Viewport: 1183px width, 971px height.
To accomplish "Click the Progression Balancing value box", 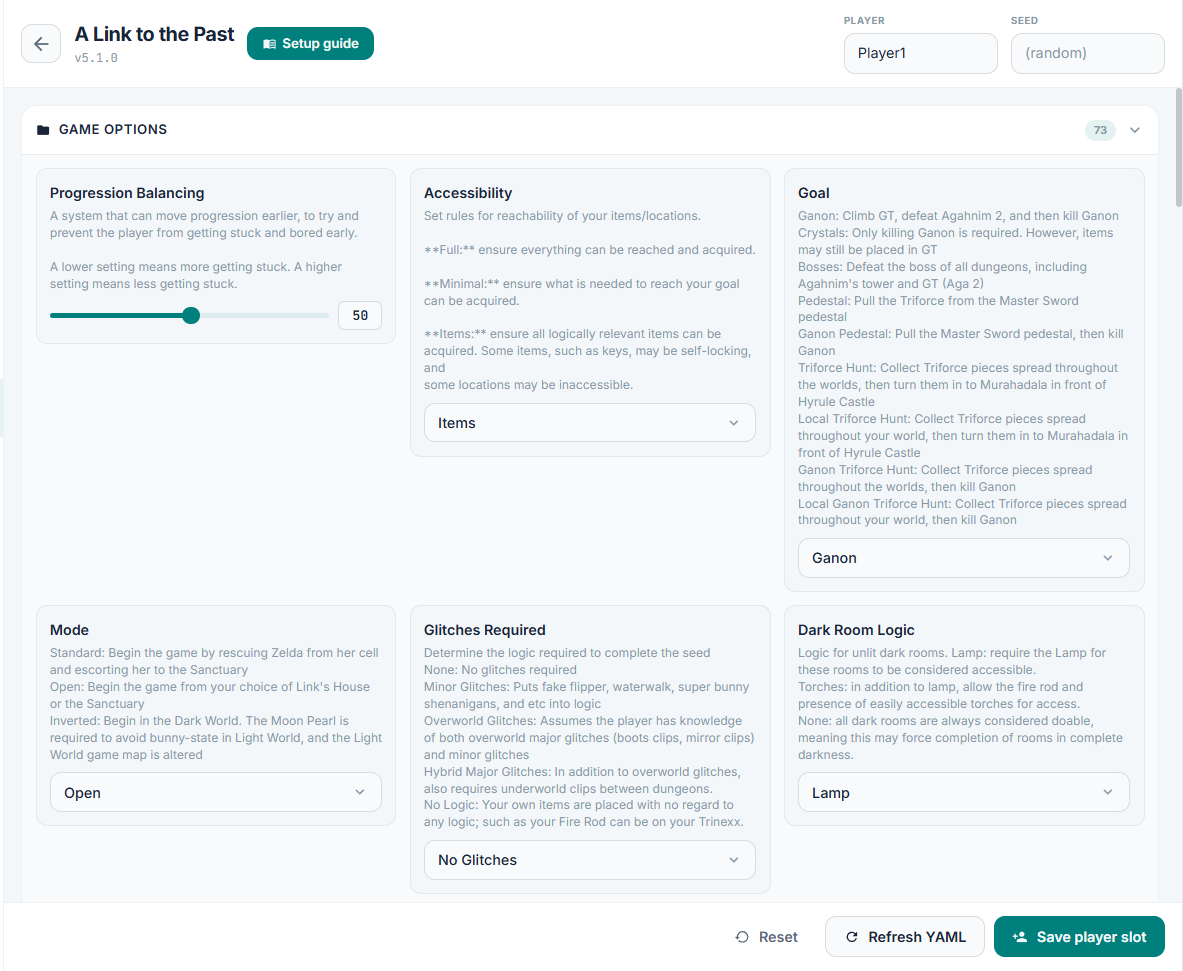I will click(x=359, y=316).
